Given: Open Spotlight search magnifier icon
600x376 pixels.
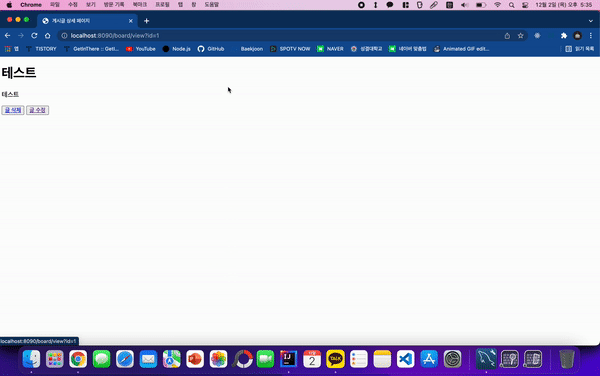Looking at the screenshot, I should [512, 5].
